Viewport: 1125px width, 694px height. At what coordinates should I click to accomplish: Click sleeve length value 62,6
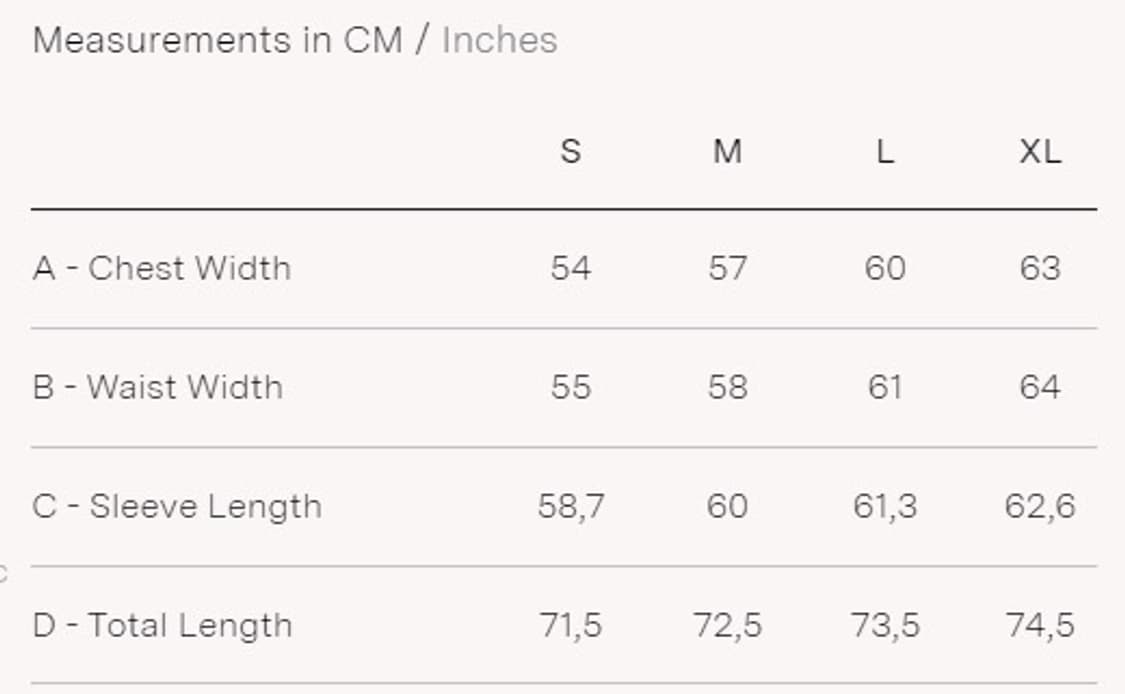click(x=1040, y=507)
